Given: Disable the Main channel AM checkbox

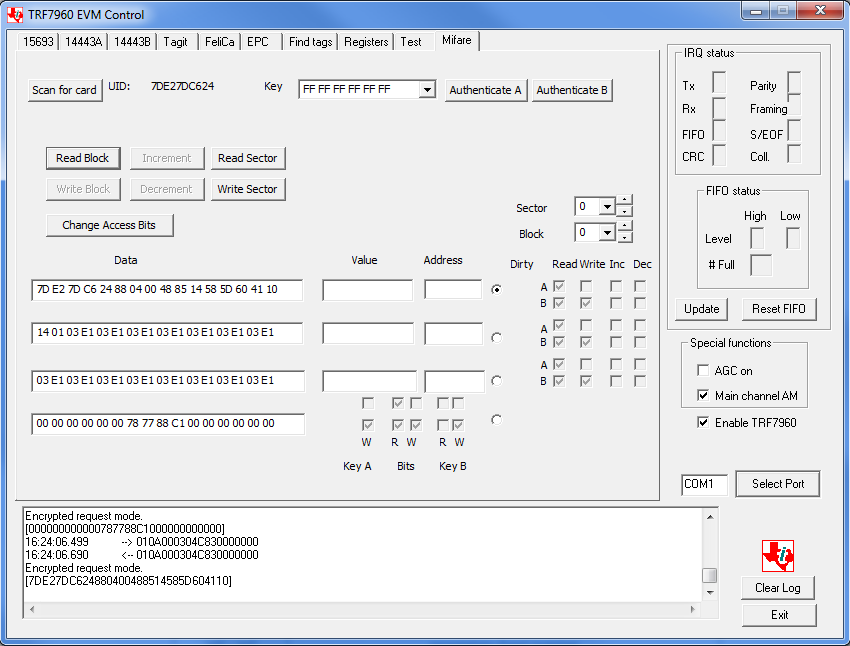Looking at the screenshot, I should click(x=703, y=393).
